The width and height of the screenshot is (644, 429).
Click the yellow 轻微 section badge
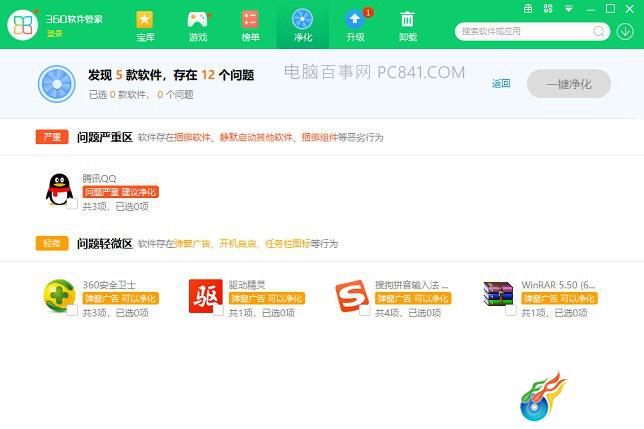[52, 243]
